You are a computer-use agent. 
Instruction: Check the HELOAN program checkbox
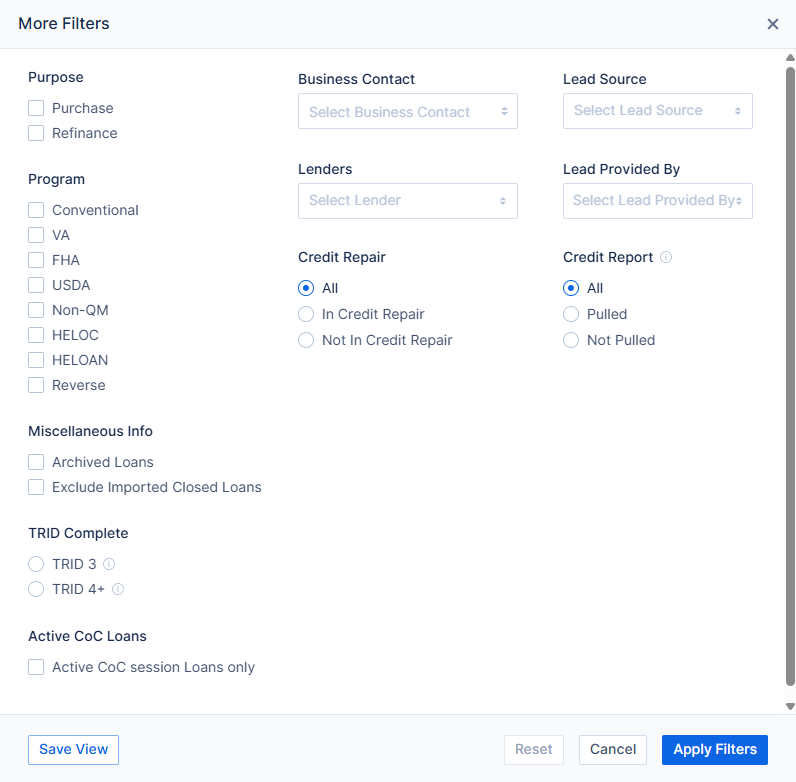pyautogui.click(x=36, y=360)
